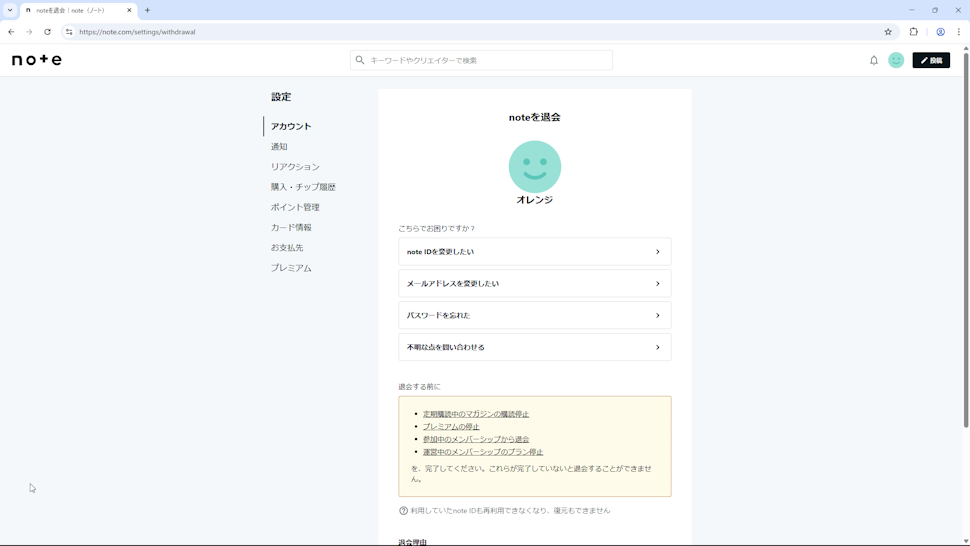The height and width of the screenshot is (546, 970).
Task: Bookmark this page with the star
Action: pos(888,32)
